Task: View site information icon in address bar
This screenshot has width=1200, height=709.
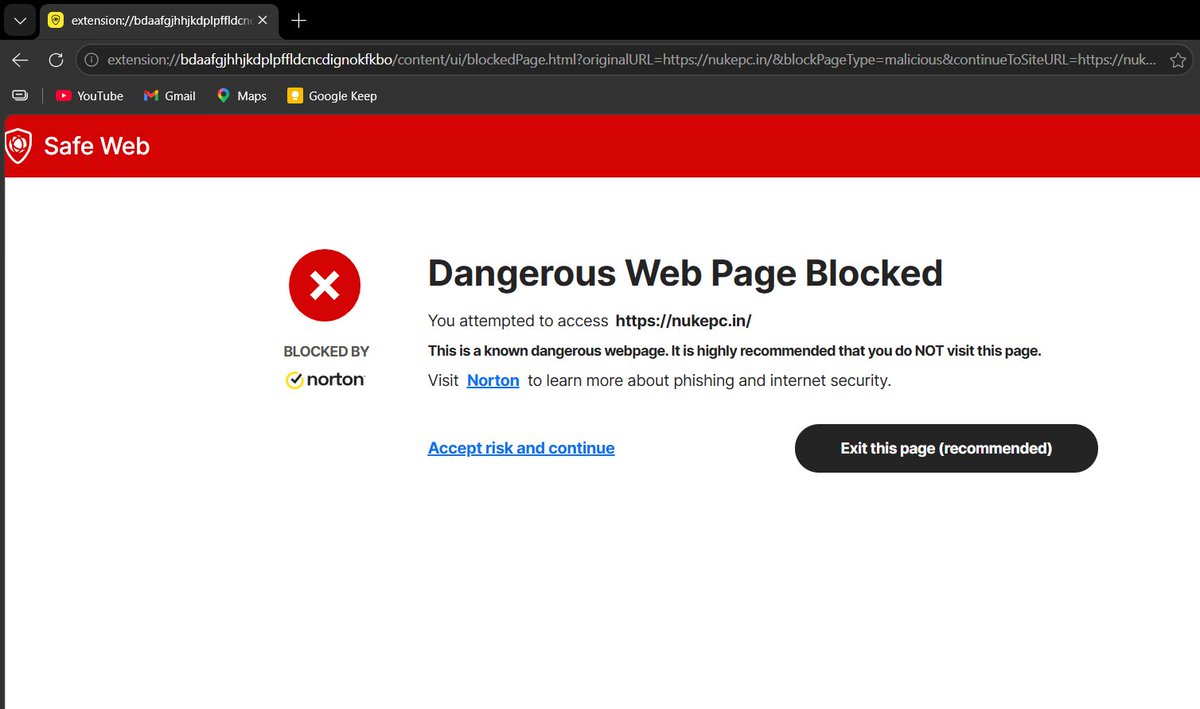Action: coord(92,60)
